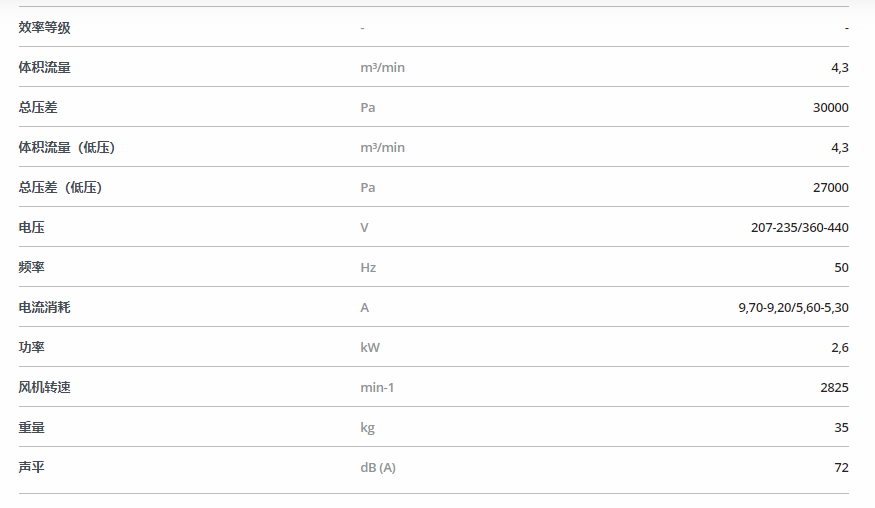875x508 pixels.
Task: Select the Hz unit text
Action: point(368,267)
